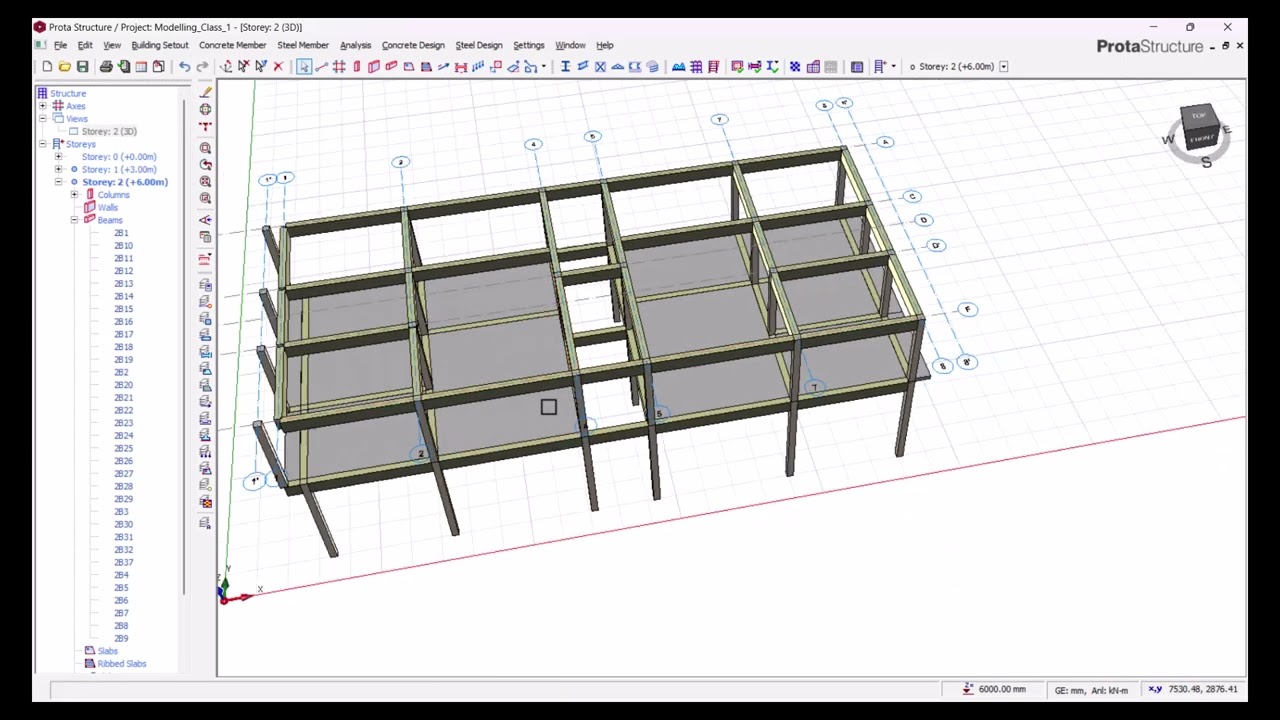
Task: Select beam 2B1 in the tree
Action: click(x=121, y=233)
